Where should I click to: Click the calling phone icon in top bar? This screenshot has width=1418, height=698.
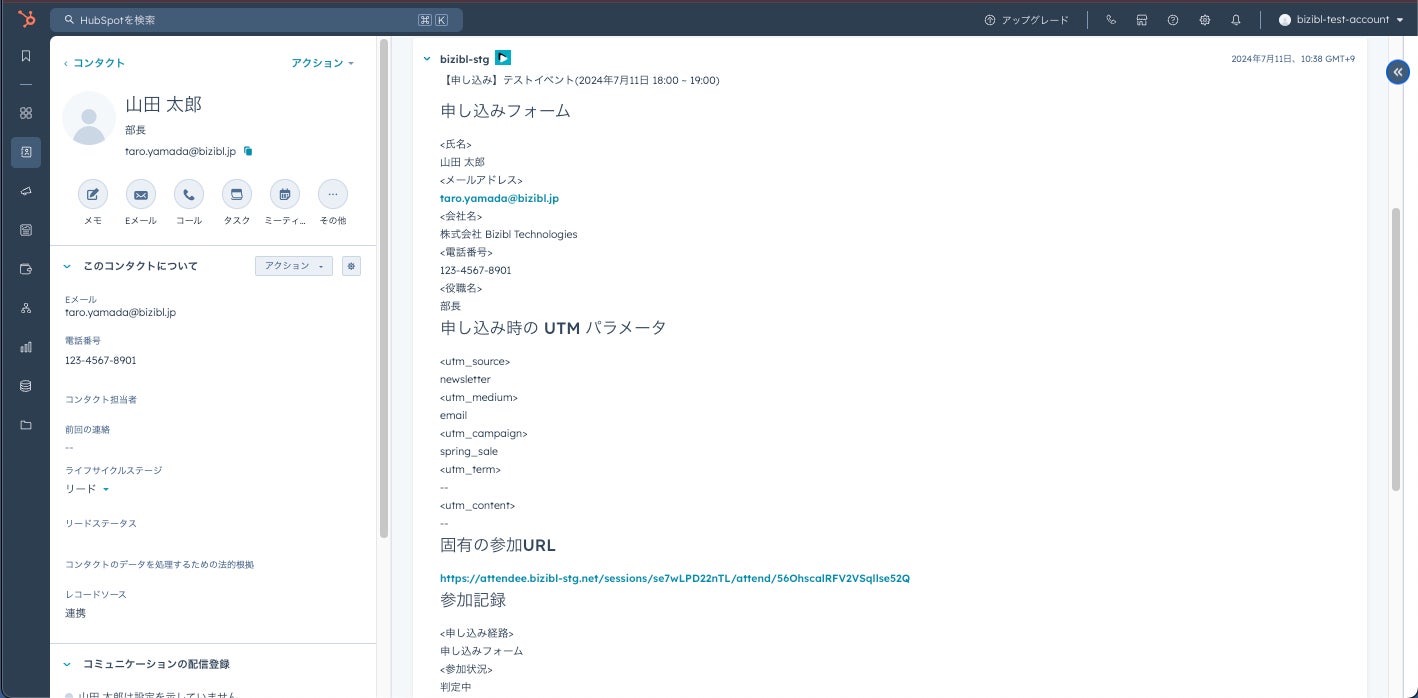(1111, 20)
